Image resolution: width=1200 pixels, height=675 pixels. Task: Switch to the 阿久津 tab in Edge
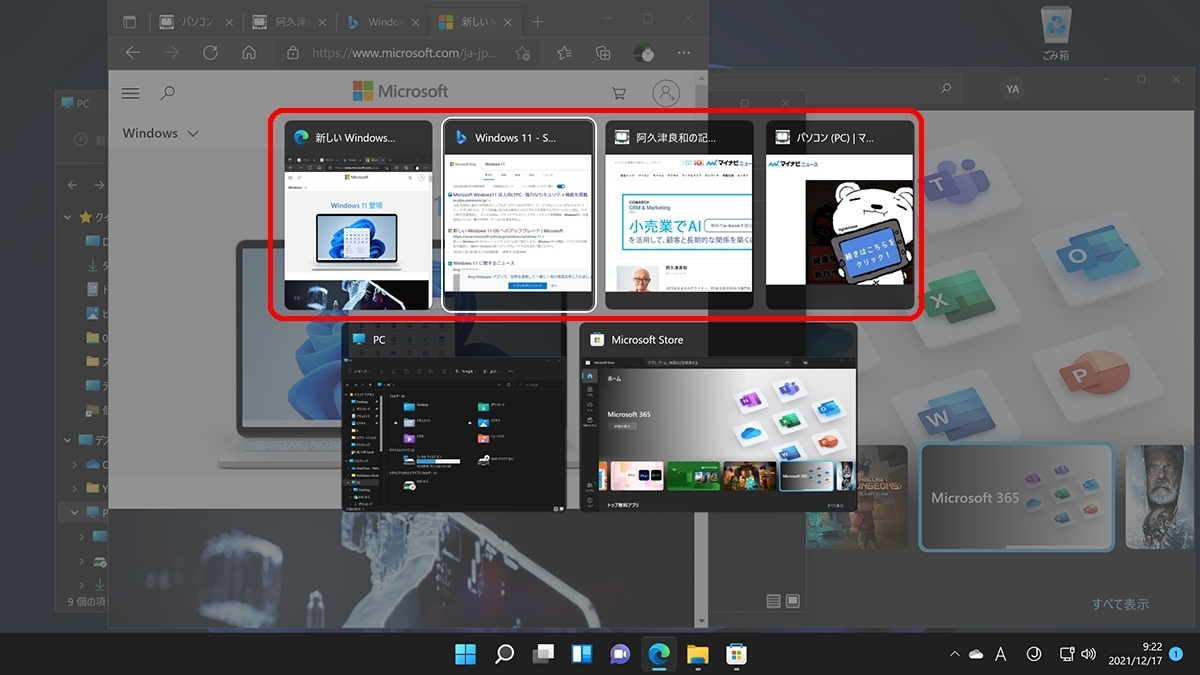click(x=291, y=21)
